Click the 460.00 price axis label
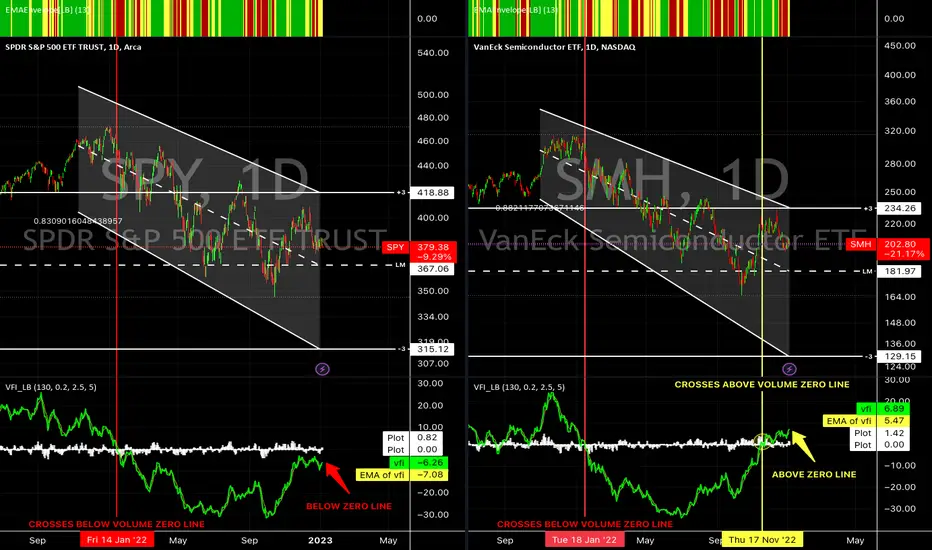932x550 pixels. [x=433, y=142]
